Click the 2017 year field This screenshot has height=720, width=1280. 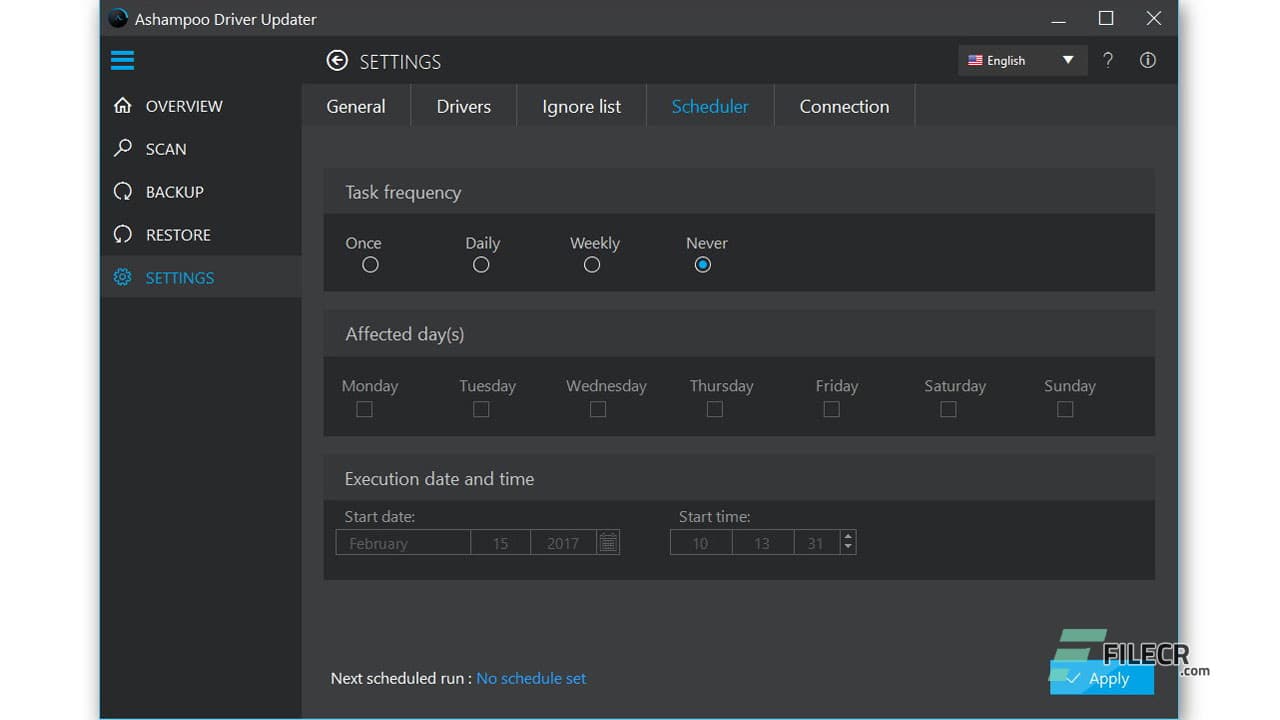pos(562,542)
